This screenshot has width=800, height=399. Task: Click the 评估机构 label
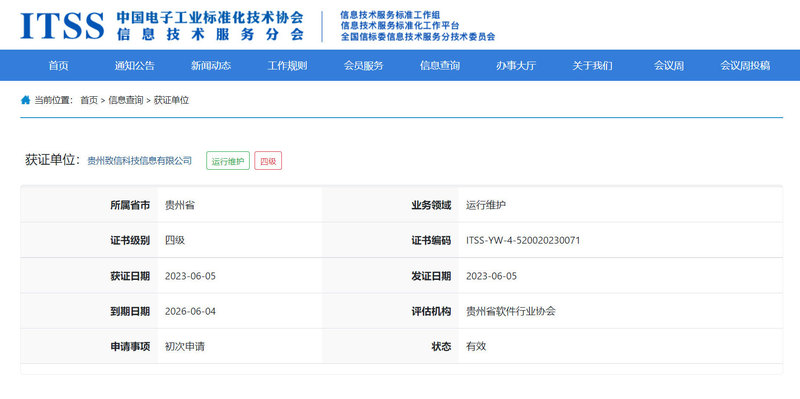(x=431, y=311)
